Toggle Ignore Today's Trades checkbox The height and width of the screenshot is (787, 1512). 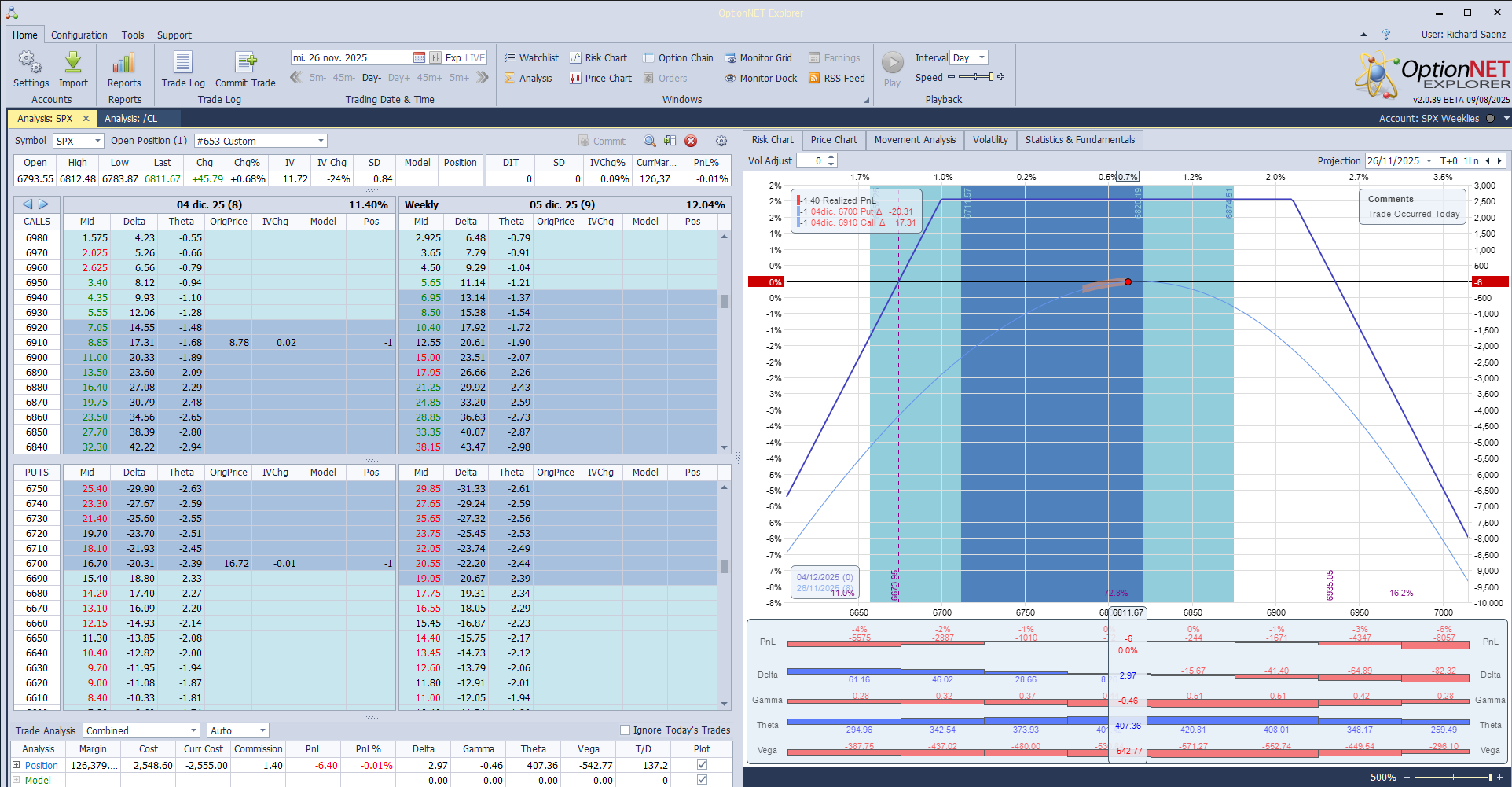pos(626,730)
